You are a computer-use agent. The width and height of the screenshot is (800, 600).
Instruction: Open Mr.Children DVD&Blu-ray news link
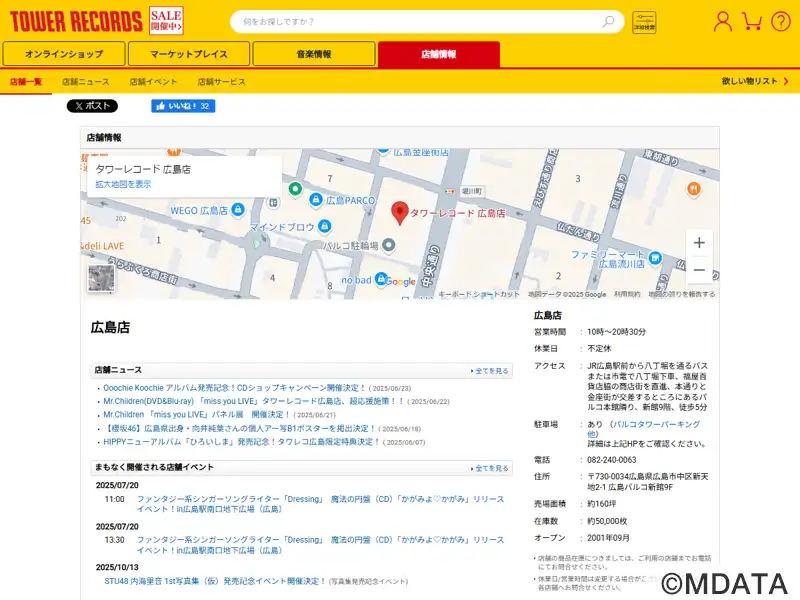254,402
